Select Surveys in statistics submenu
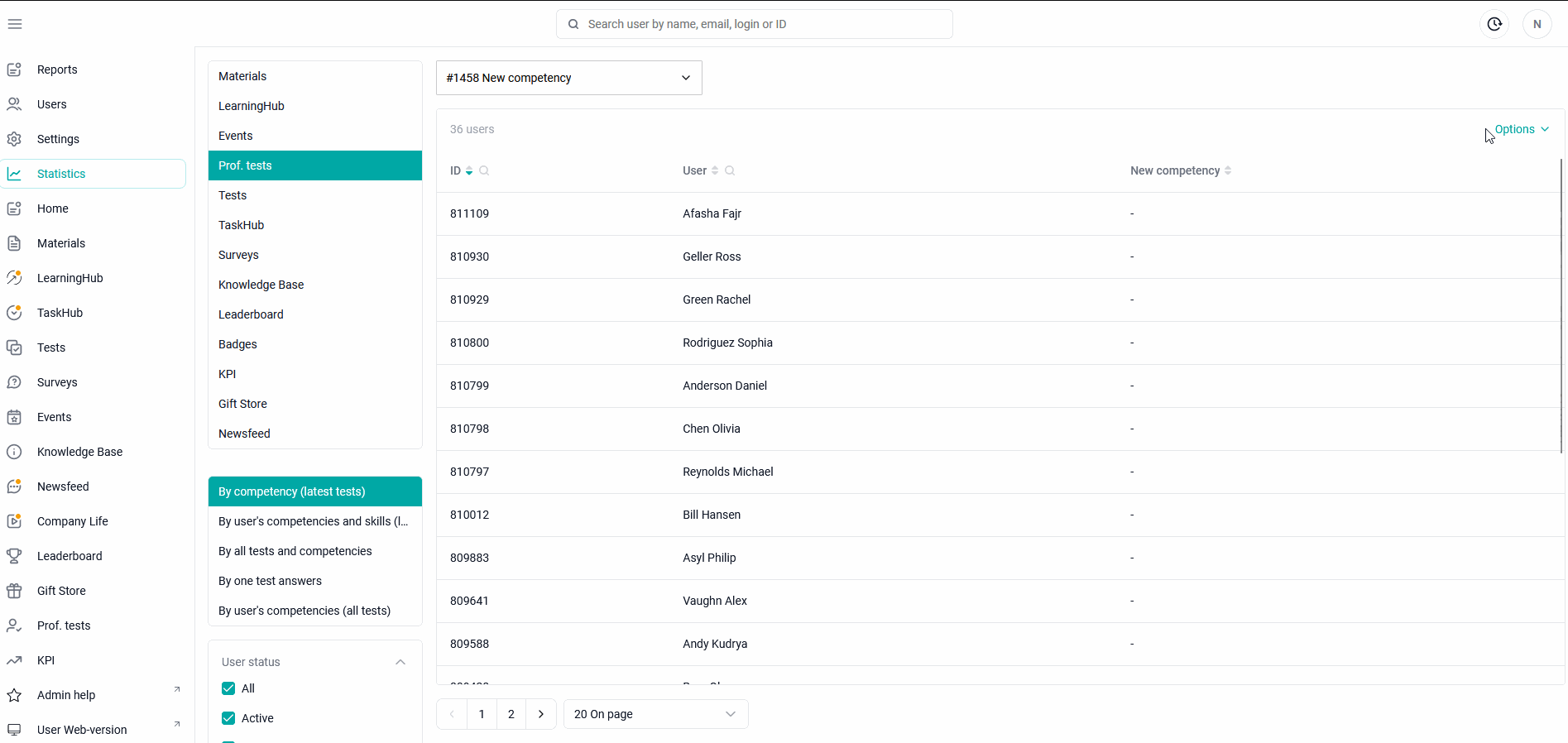 click(x=315, y=255)
